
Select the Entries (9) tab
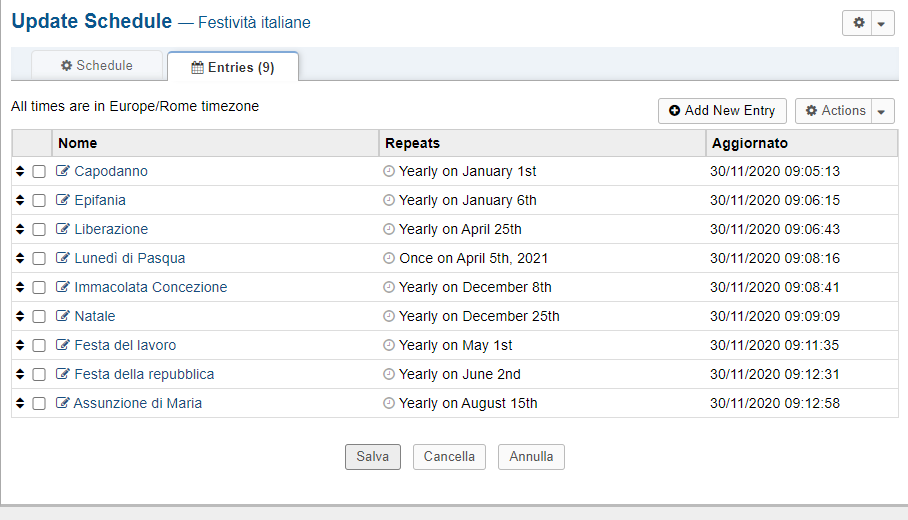coord(232,67)
